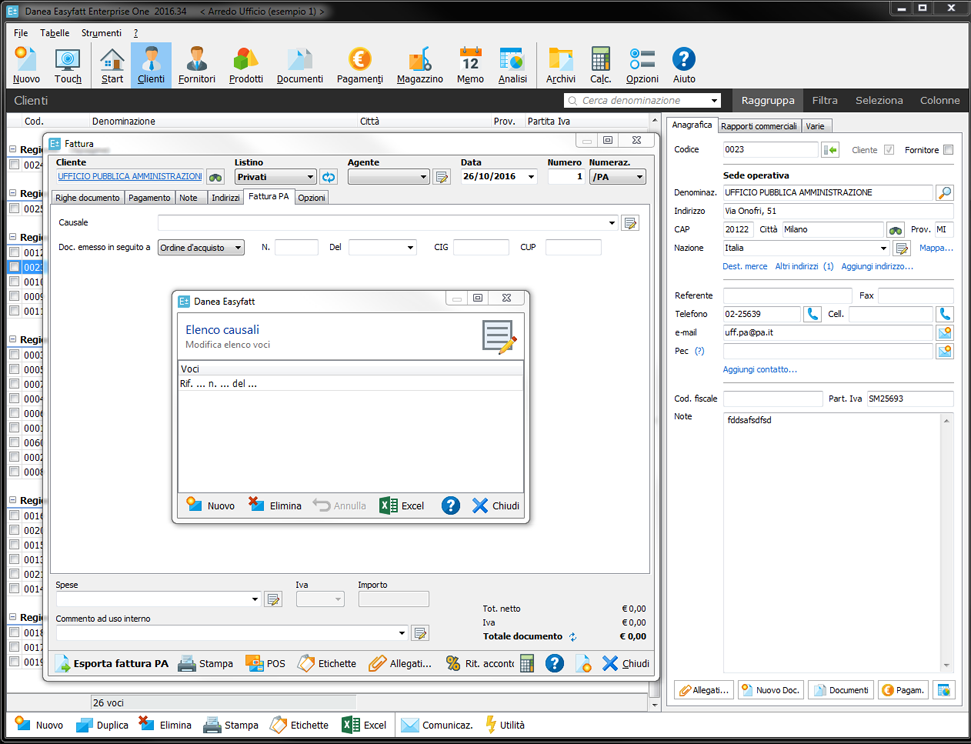Open the Pagamenti euro icon
The width and height of the screenshot is (971, 744).
[360, 65]
